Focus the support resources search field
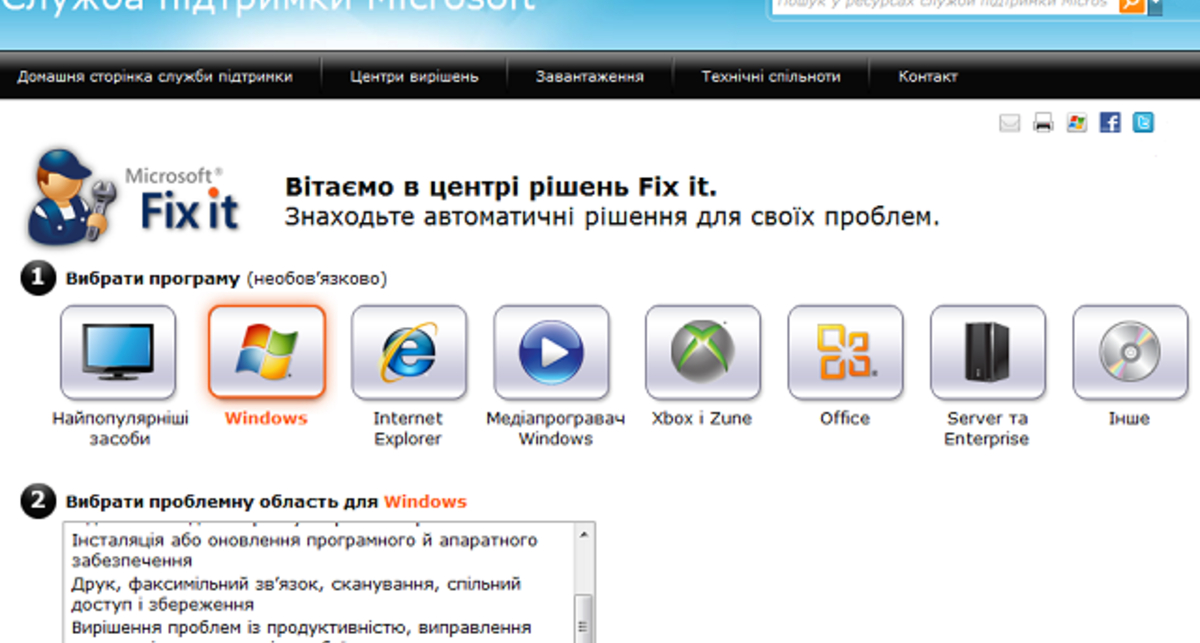 944,5
